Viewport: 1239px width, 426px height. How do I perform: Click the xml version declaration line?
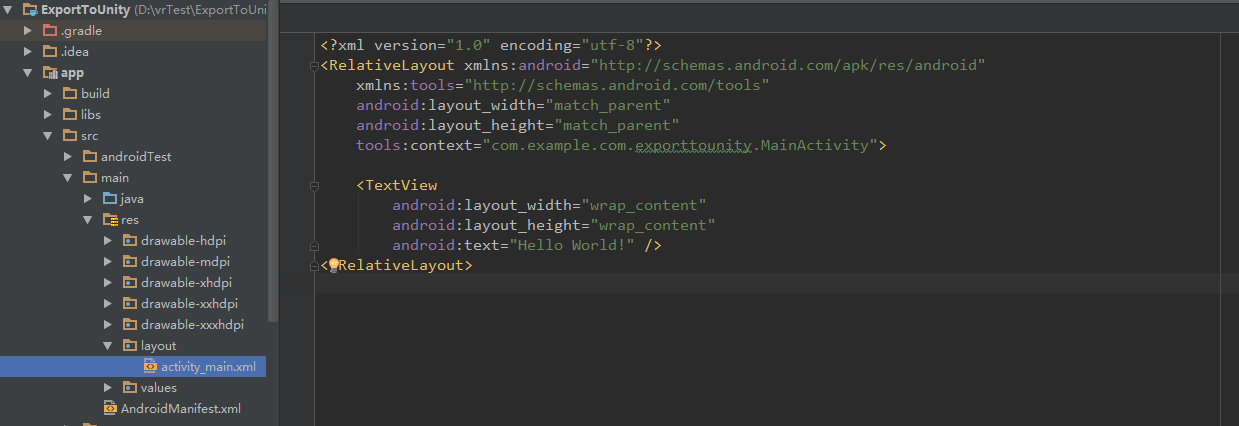point(491,45)
